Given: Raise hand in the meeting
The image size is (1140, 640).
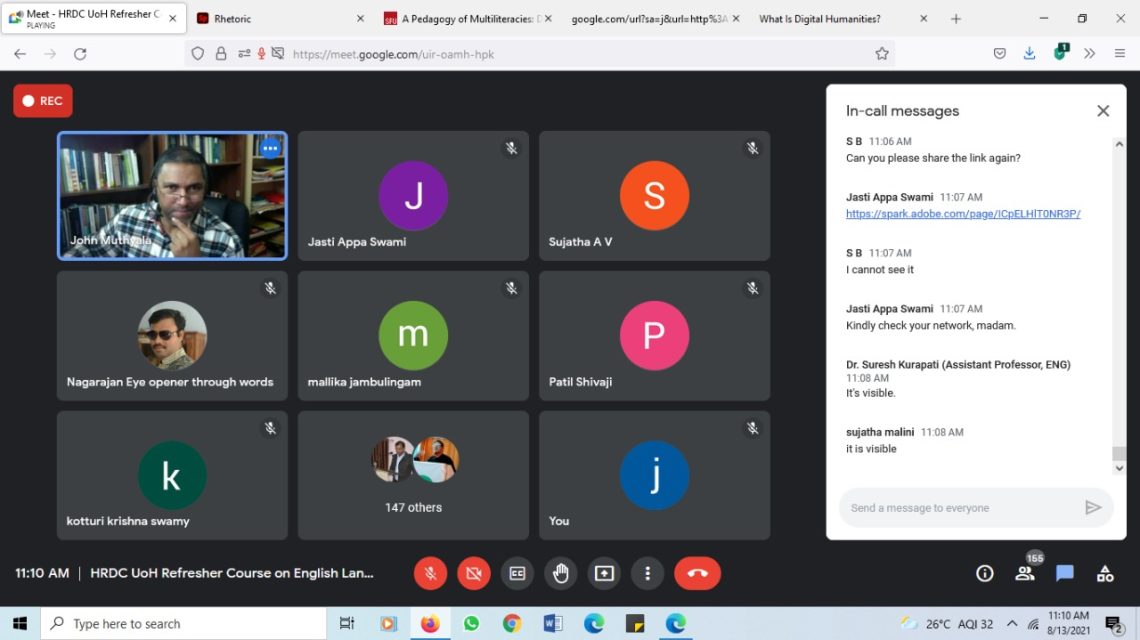Looking at the screenshot, I should click(x=561, y=573).
